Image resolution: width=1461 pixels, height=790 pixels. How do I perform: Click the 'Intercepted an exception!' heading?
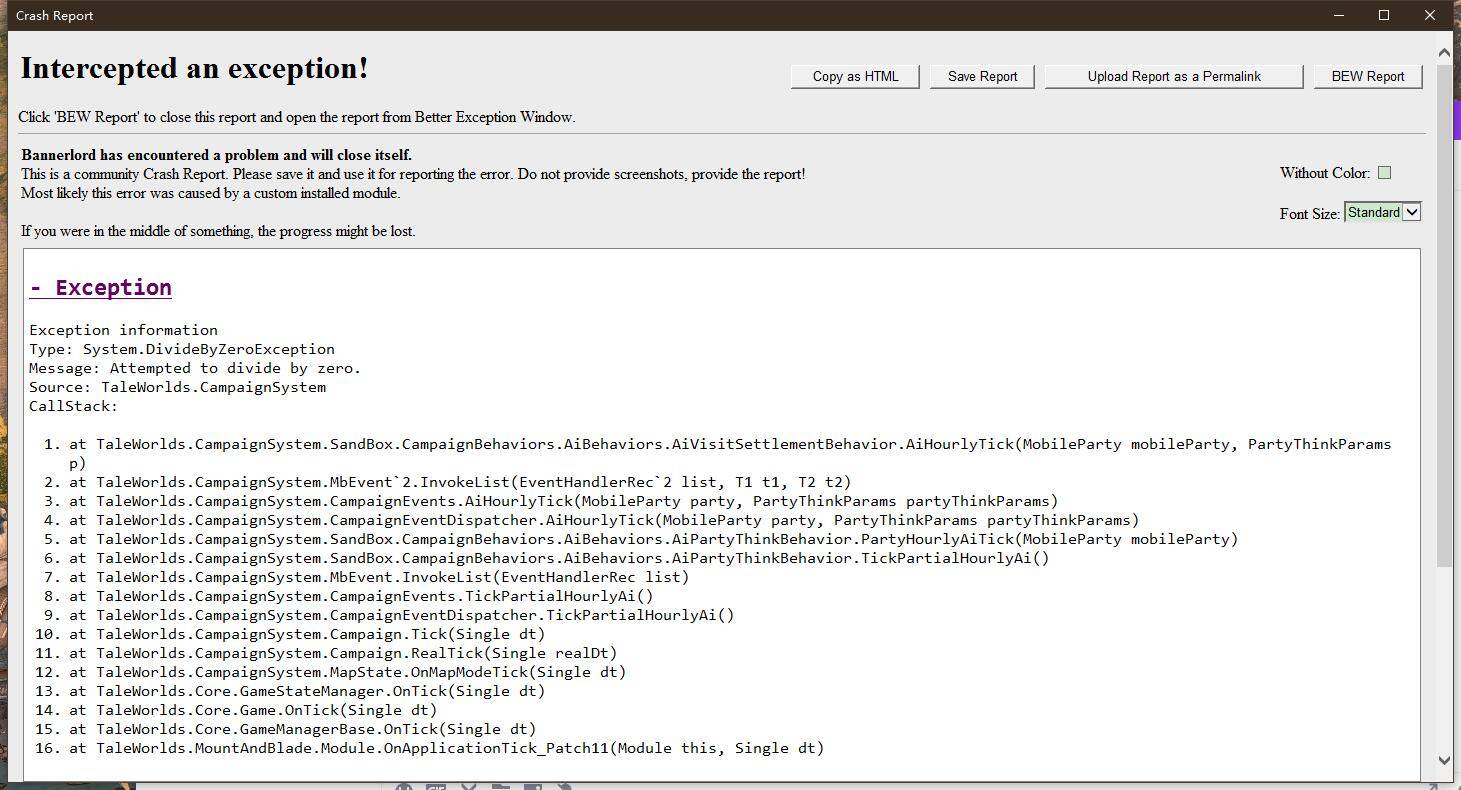click(195, 69)
